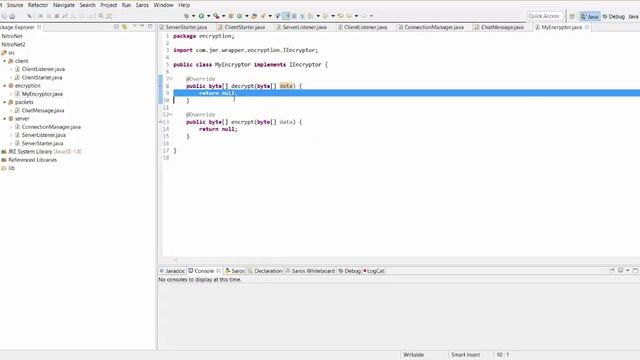Select ClientListener.java in Package Explorer

[43, 69]
